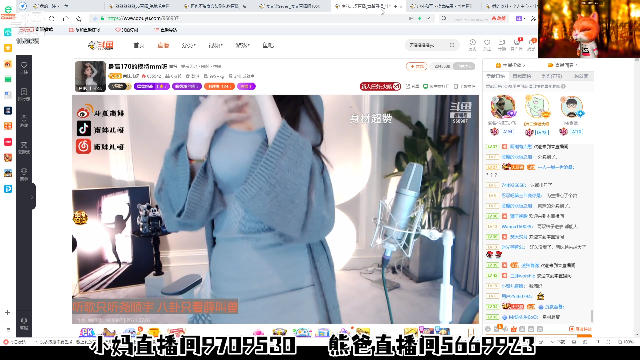Viewport: 640px width, 360px height.
Task: Open the highlighted 直播 live nav item
Action: click(x=163, y=45)
